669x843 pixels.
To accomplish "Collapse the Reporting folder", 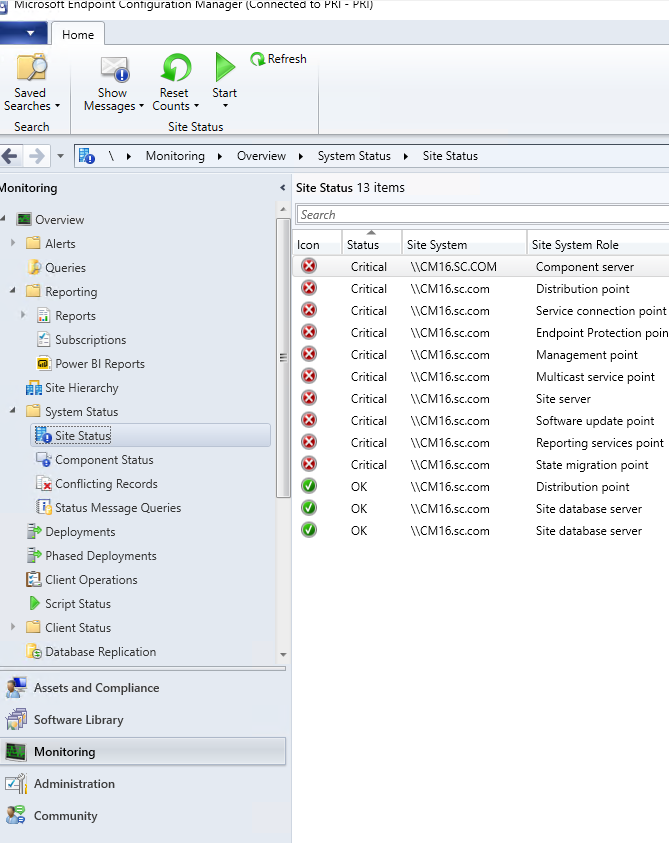I will [x=13, y=290].
